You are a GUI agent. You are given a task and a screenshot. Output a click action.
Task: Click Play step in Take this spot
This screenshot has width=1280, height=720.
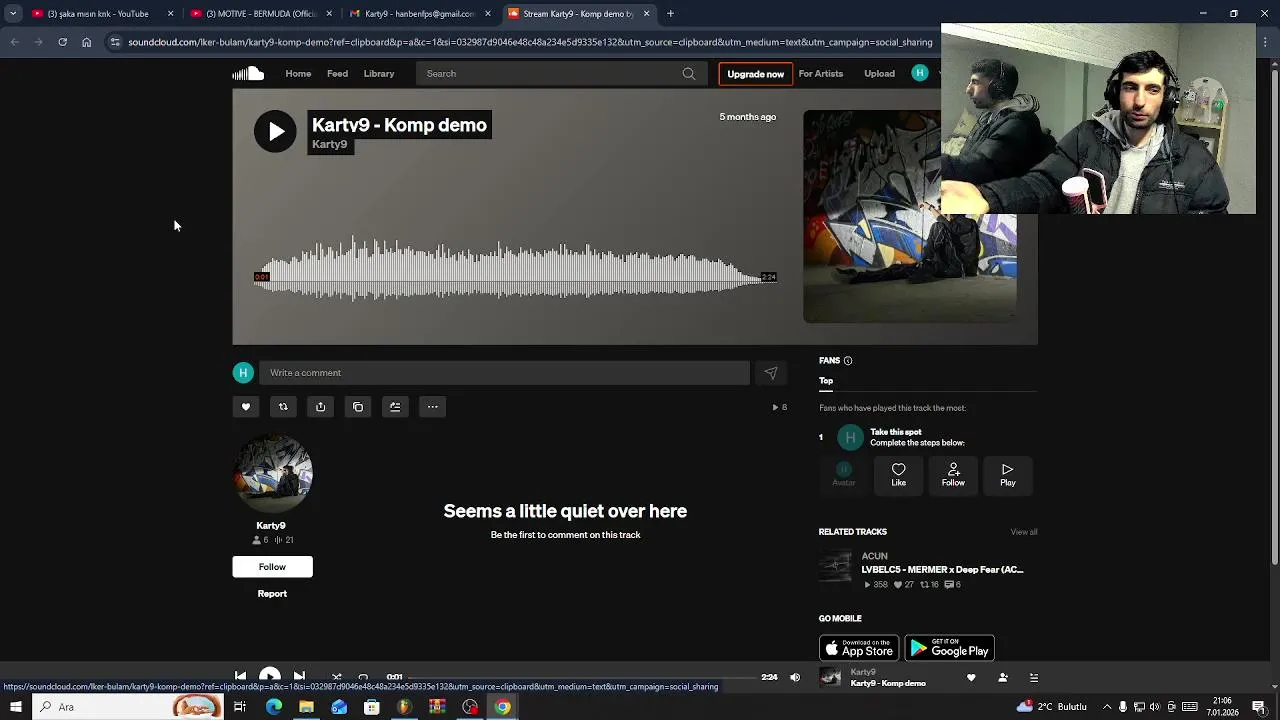(x=1008, y=475)
